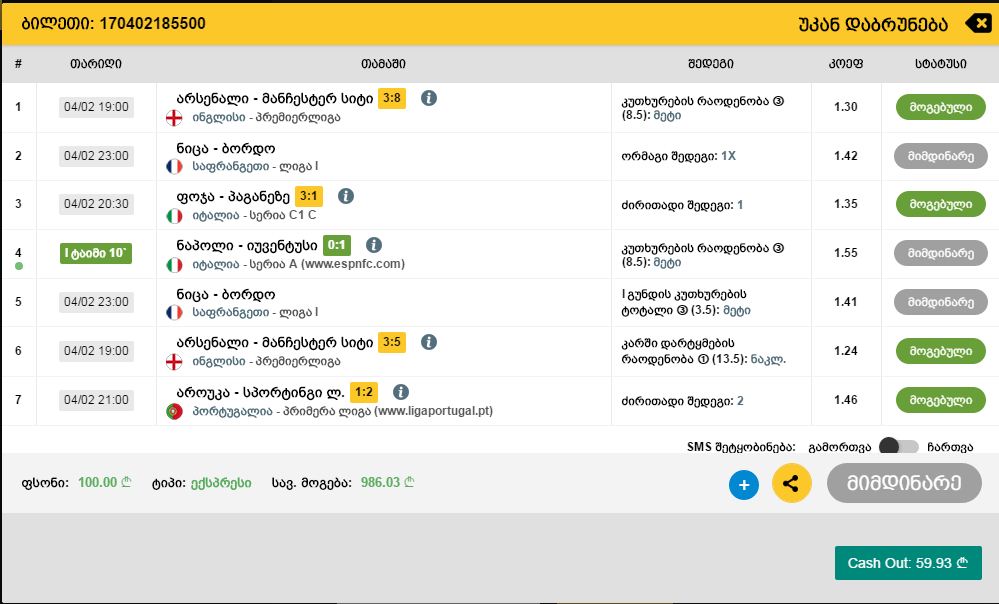This screenshot has height=604, width=999.
Task: Click მოგებული status badge in row 3
Action: pyautogui.click(x=940, y=205)
